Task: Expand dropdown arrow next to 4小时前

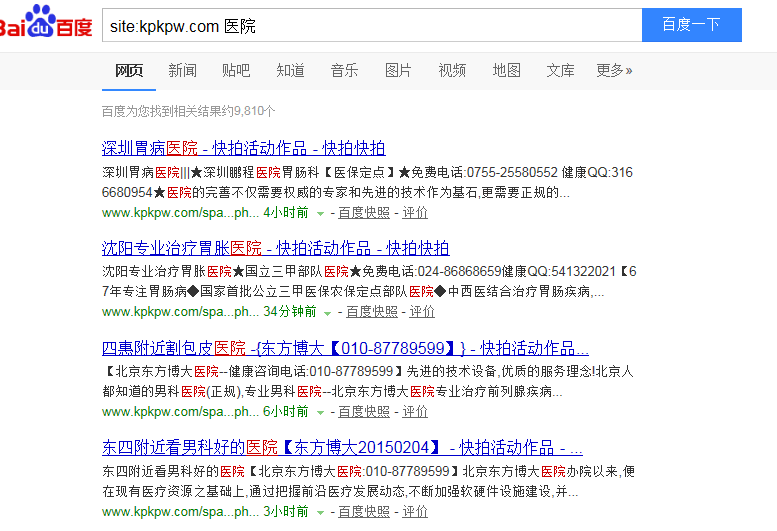Action: [x=321, y=214]
